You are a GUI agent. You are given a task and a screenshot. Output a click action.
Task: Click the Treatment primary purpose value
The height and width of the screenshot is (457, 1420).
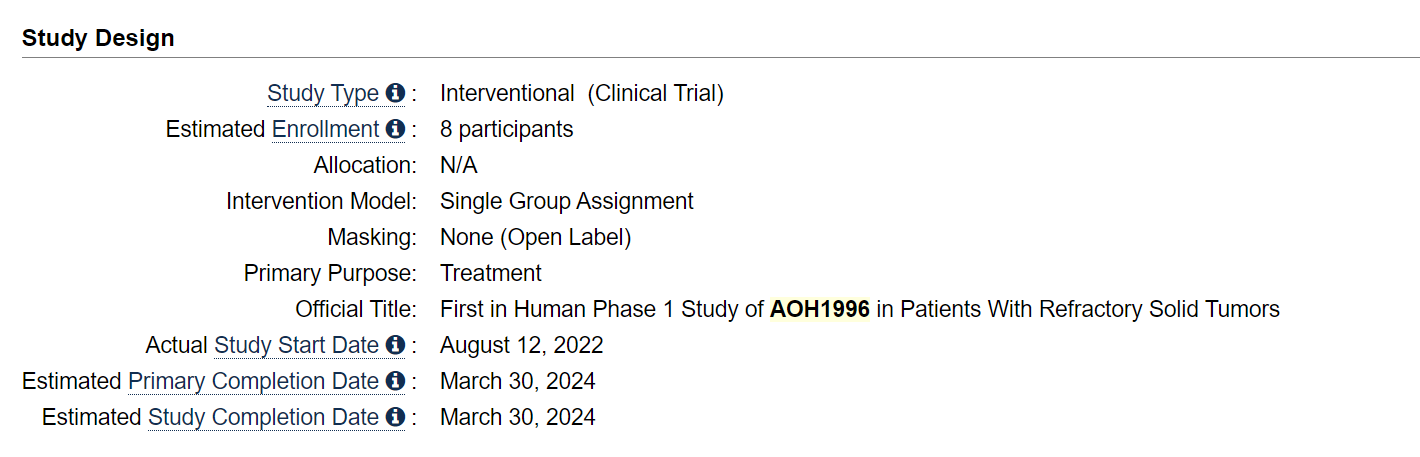click(491, 274)
